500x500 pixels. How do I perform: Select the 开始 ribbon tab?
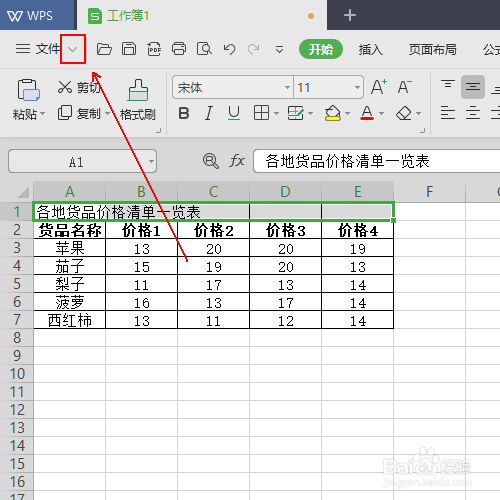pyautogui.click(x=321, y=49)
